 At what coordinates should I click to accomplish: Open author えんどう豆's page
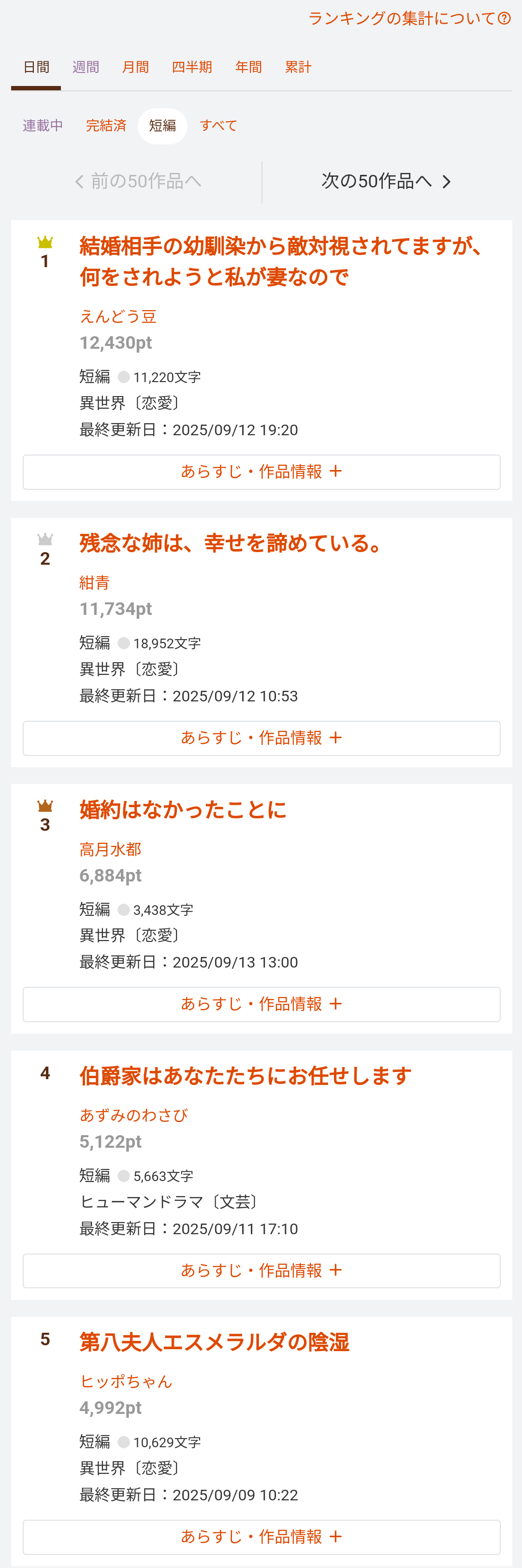(x=118, y=316)
